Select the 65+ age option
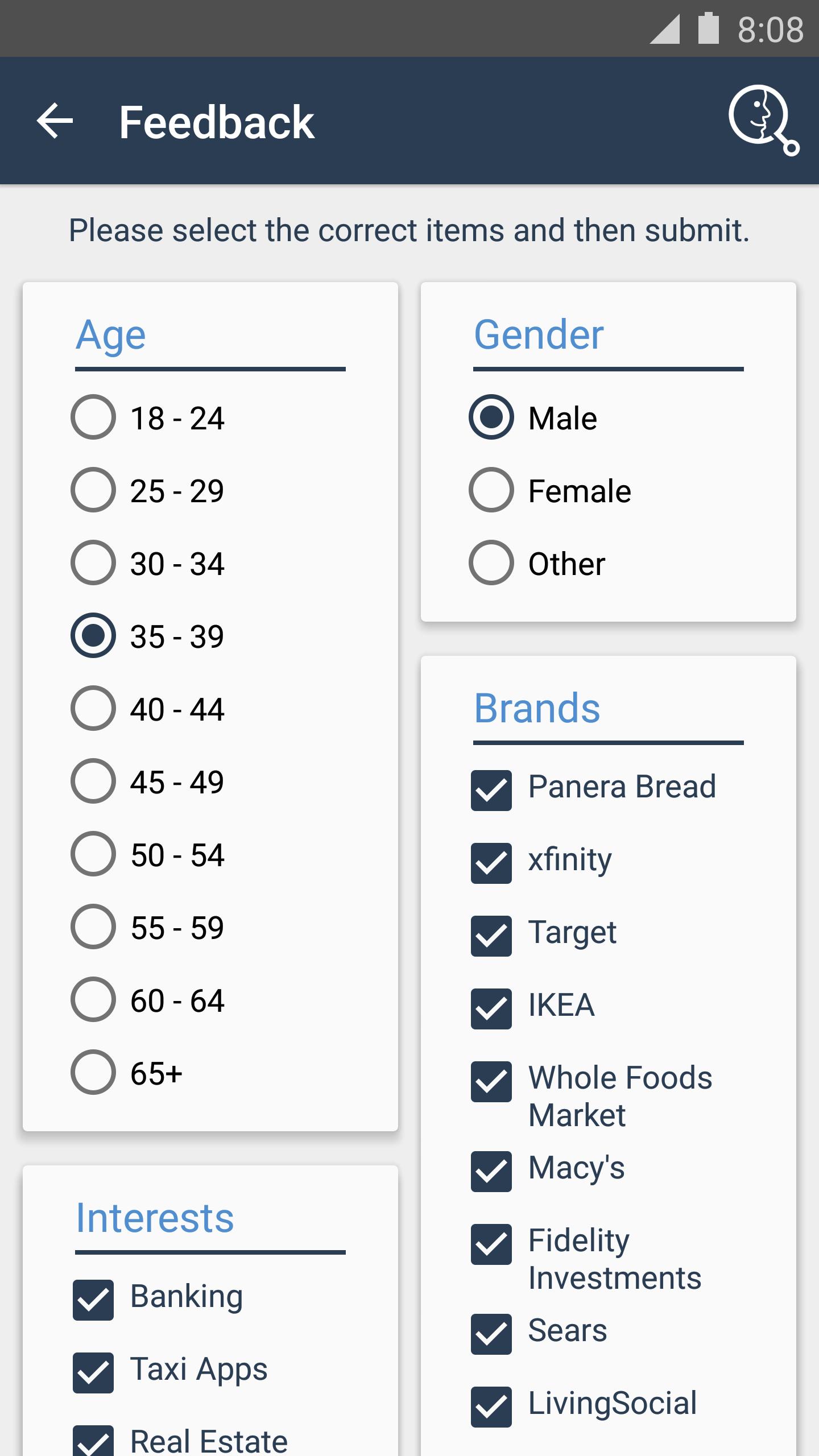The height and width of the screenshot is (1456, 819). 93,1073
